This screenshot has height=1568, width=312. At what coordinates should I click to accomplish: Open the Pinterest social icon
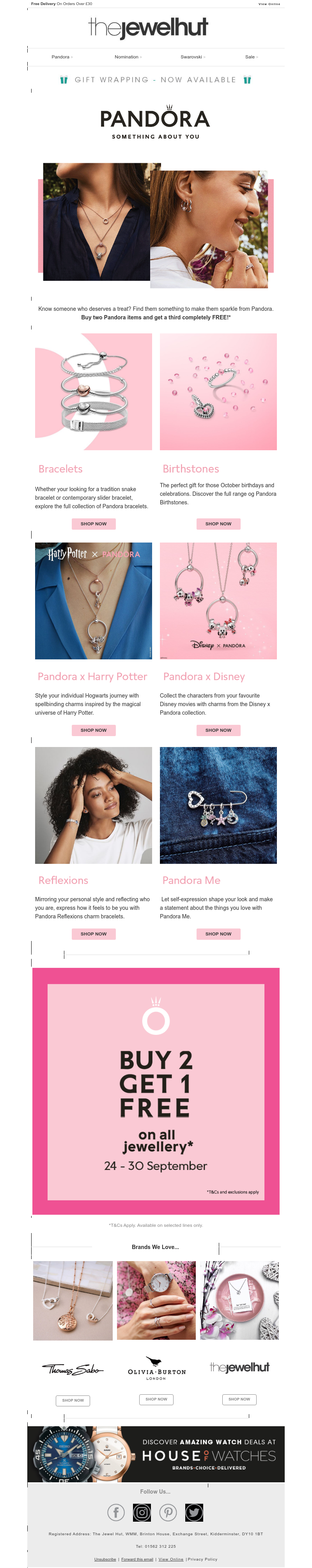tap(168, 1512)
